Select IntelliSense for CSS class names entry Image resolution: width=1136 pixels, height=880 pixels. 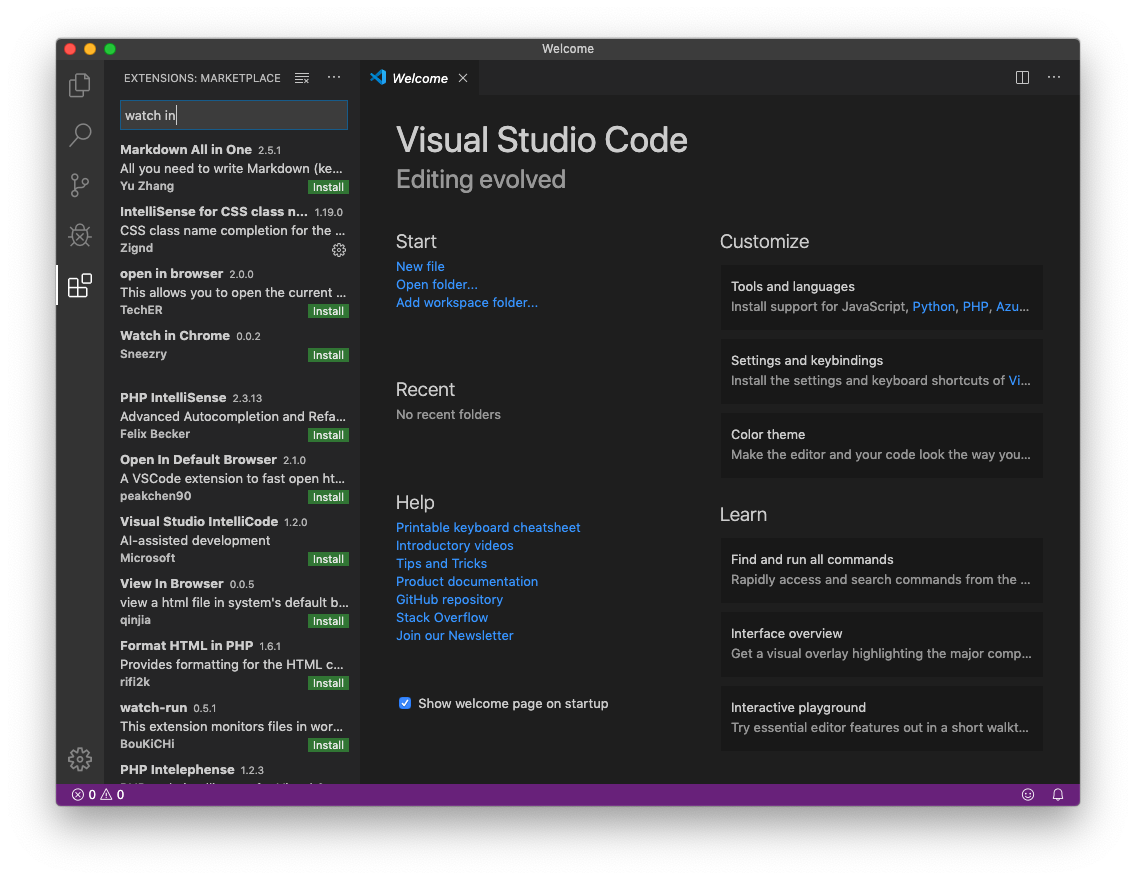point(233,230)
